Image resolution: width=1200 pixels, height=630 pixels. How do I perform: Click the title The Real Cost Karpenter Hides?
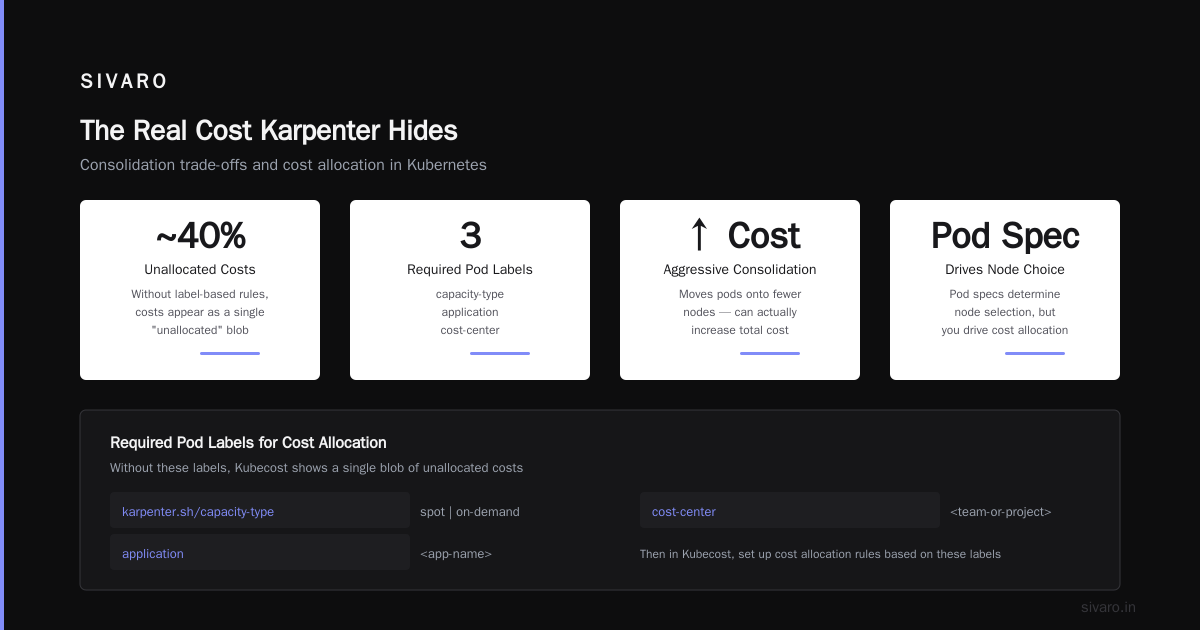[269, 131]
